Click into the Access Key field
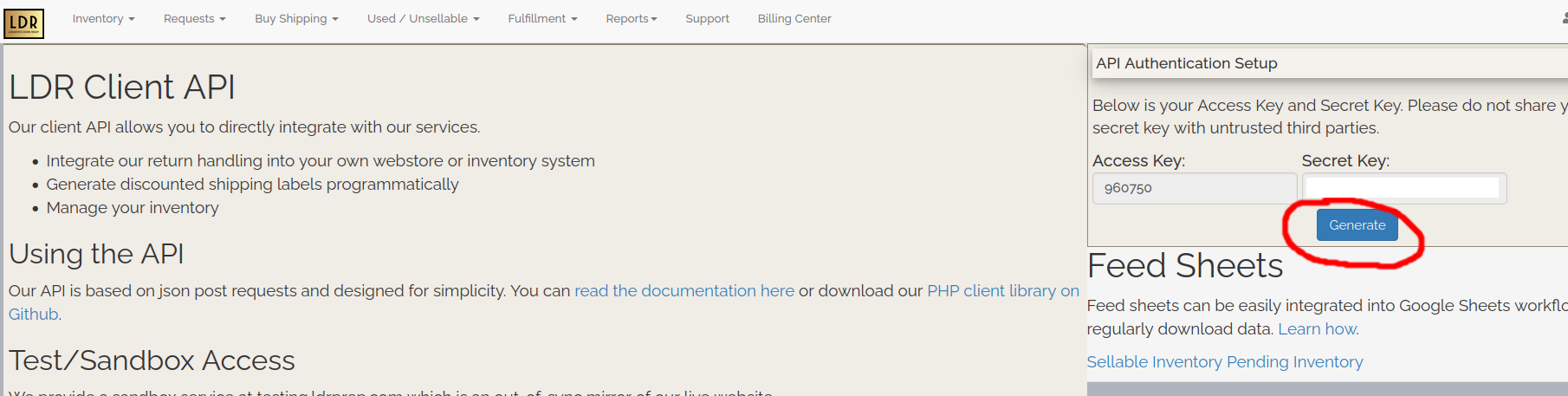 [x=1194, y=188]
